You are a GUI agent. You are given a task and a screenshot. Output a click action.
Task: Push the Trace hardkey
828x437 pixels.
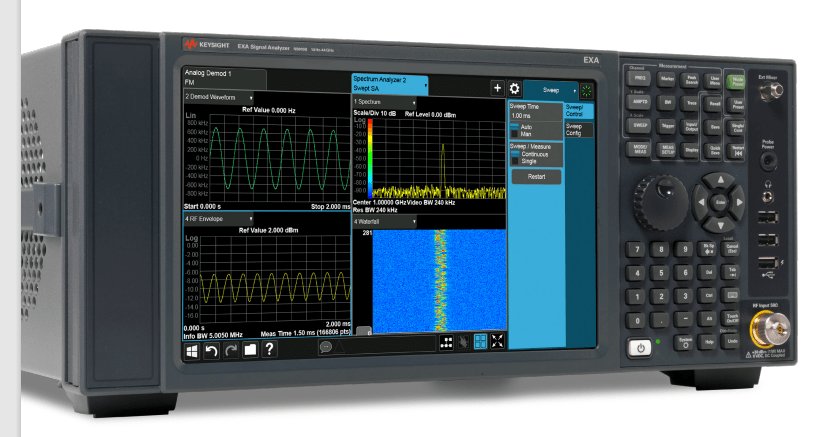point(691,103)
